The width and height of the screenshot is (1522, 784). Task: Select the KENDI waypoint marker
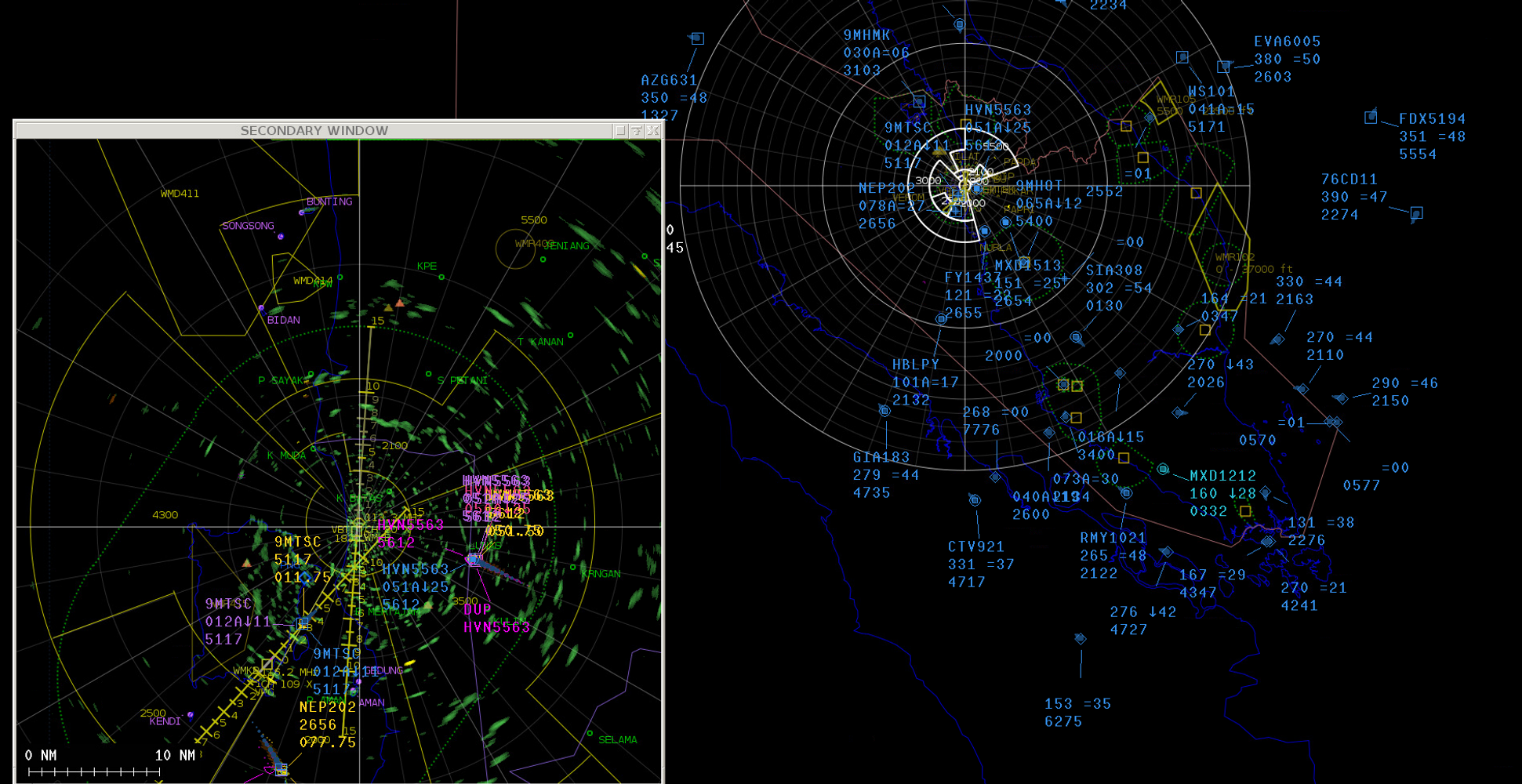tap(191, 715)
